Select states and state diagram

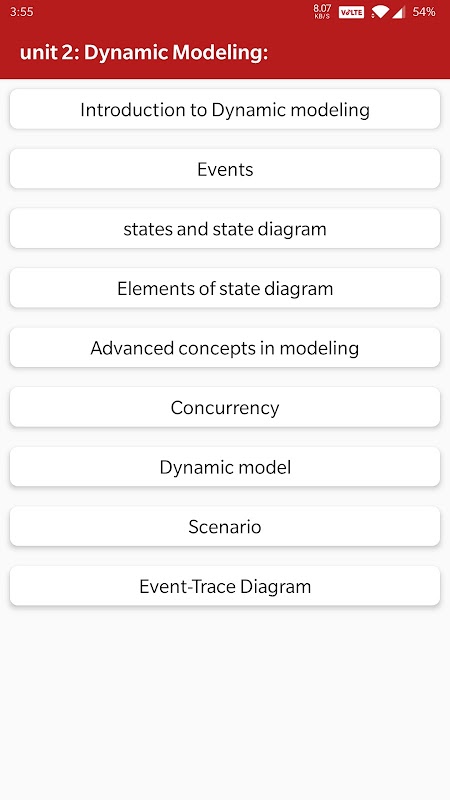point(225,229)
